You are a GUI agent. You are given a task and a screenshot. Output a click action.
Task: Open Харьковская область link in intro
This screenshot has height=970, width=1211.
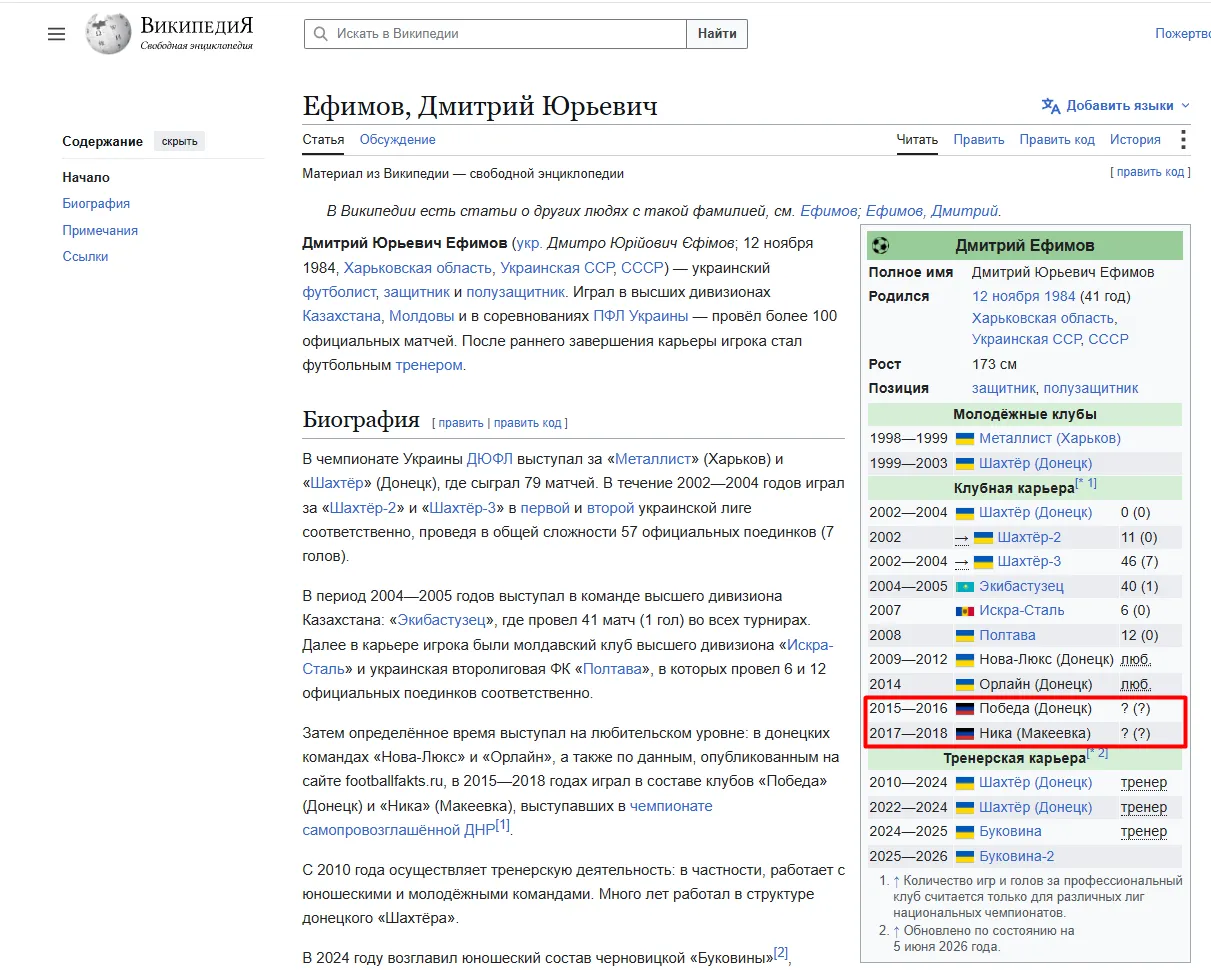tap(418, 268)
